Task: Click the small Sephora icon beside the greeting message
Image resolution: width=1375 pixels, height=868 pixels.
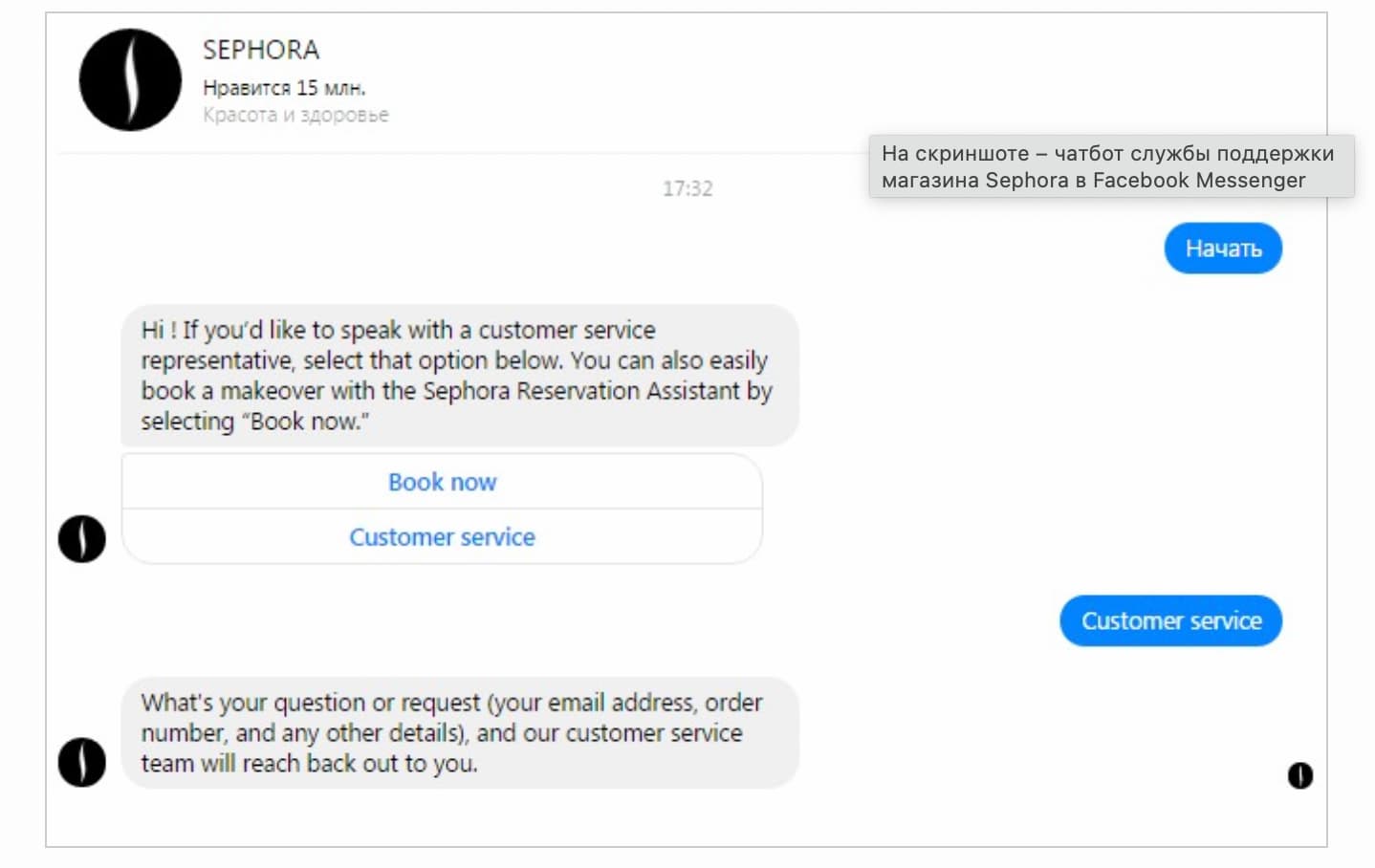Action: [81, 539]
